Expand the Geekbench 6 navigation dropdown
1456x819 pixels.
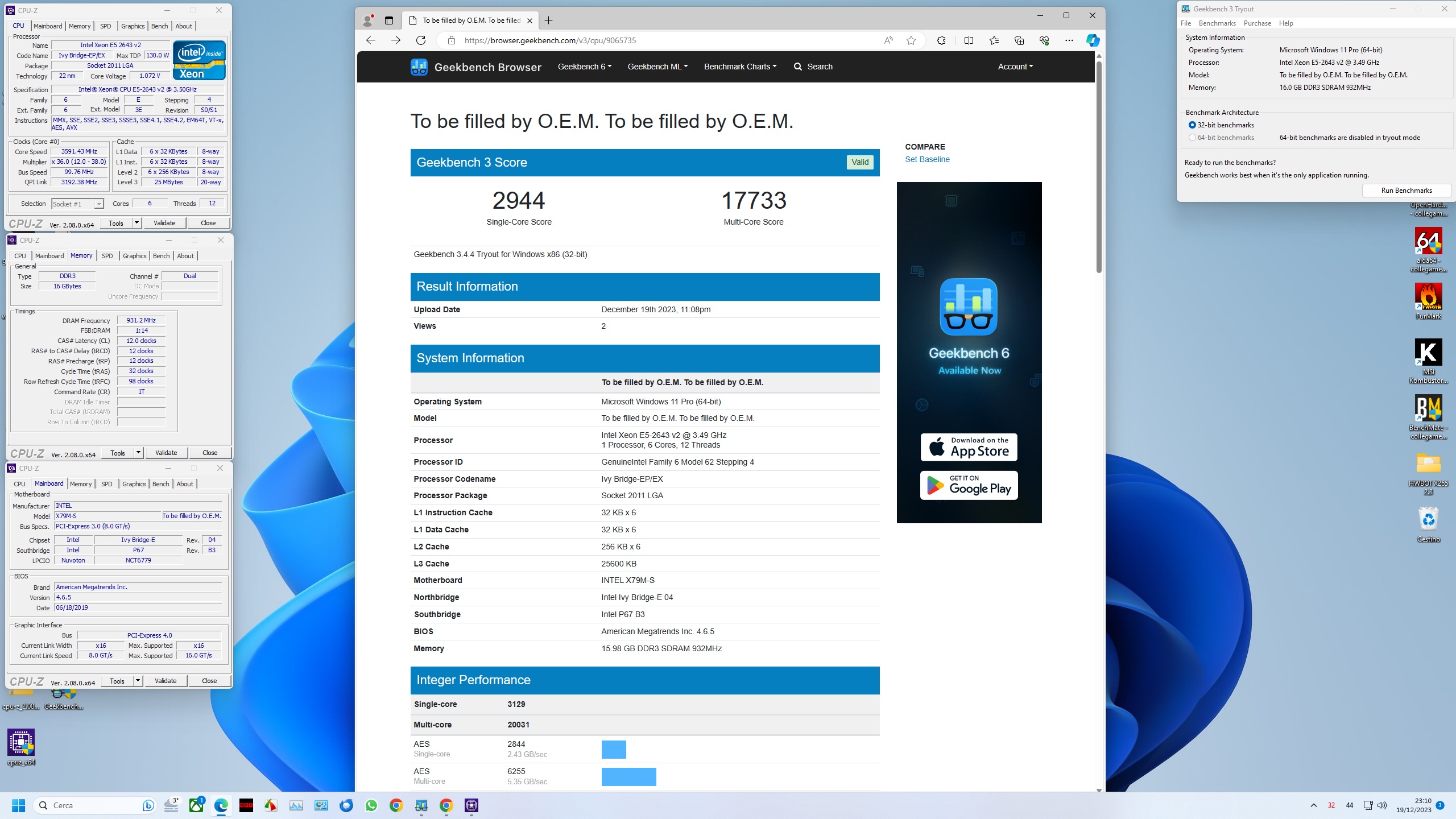[x=585, y=67]
